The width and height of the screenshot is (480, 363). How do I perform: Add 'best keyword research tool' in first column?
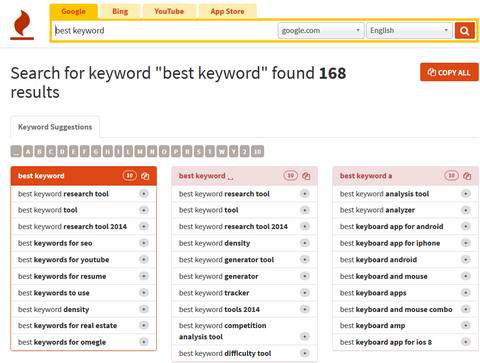(144, 193)
